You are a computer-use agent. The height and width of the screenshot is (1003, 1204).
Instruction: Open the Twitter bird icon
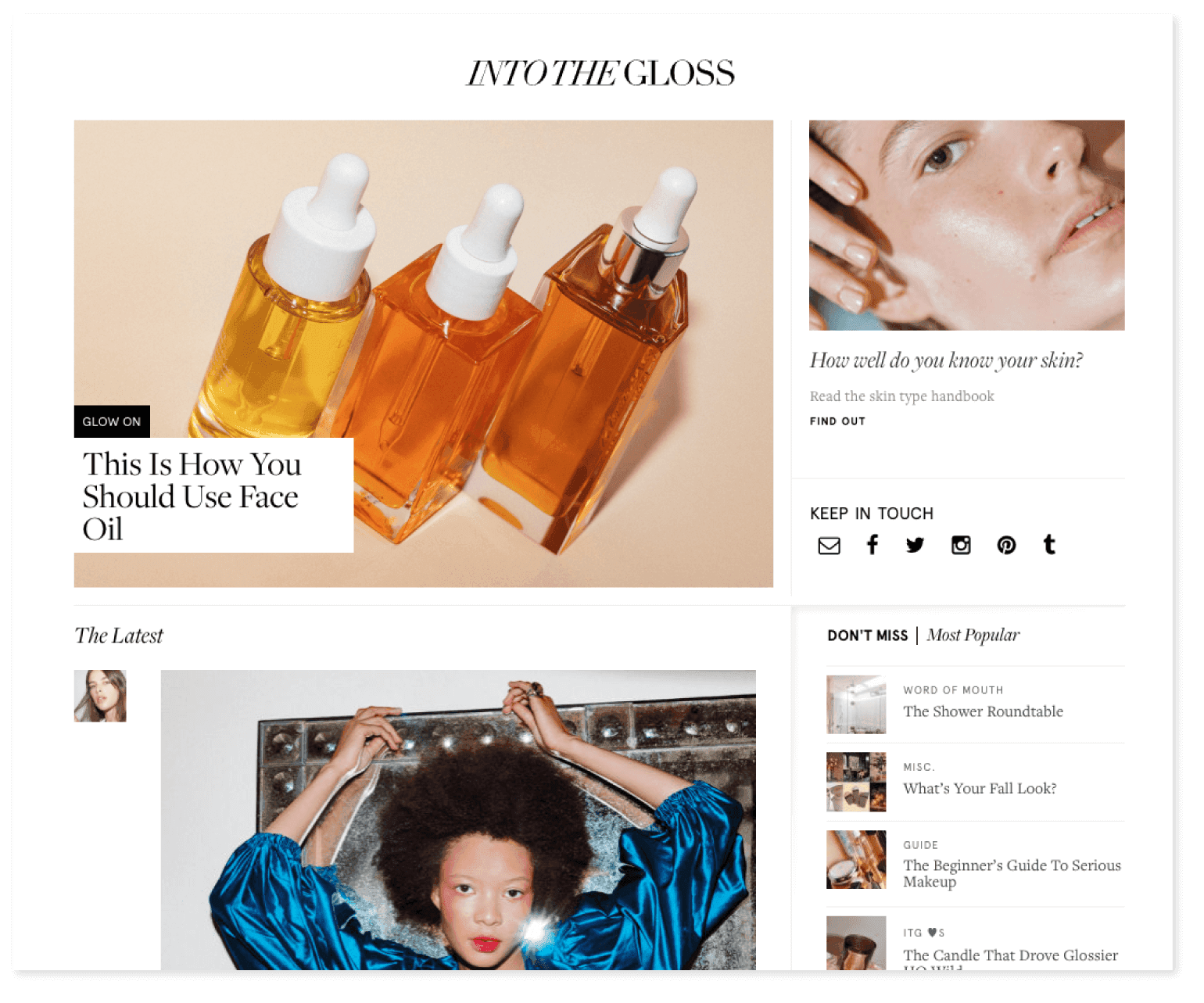tap(915, 545)
